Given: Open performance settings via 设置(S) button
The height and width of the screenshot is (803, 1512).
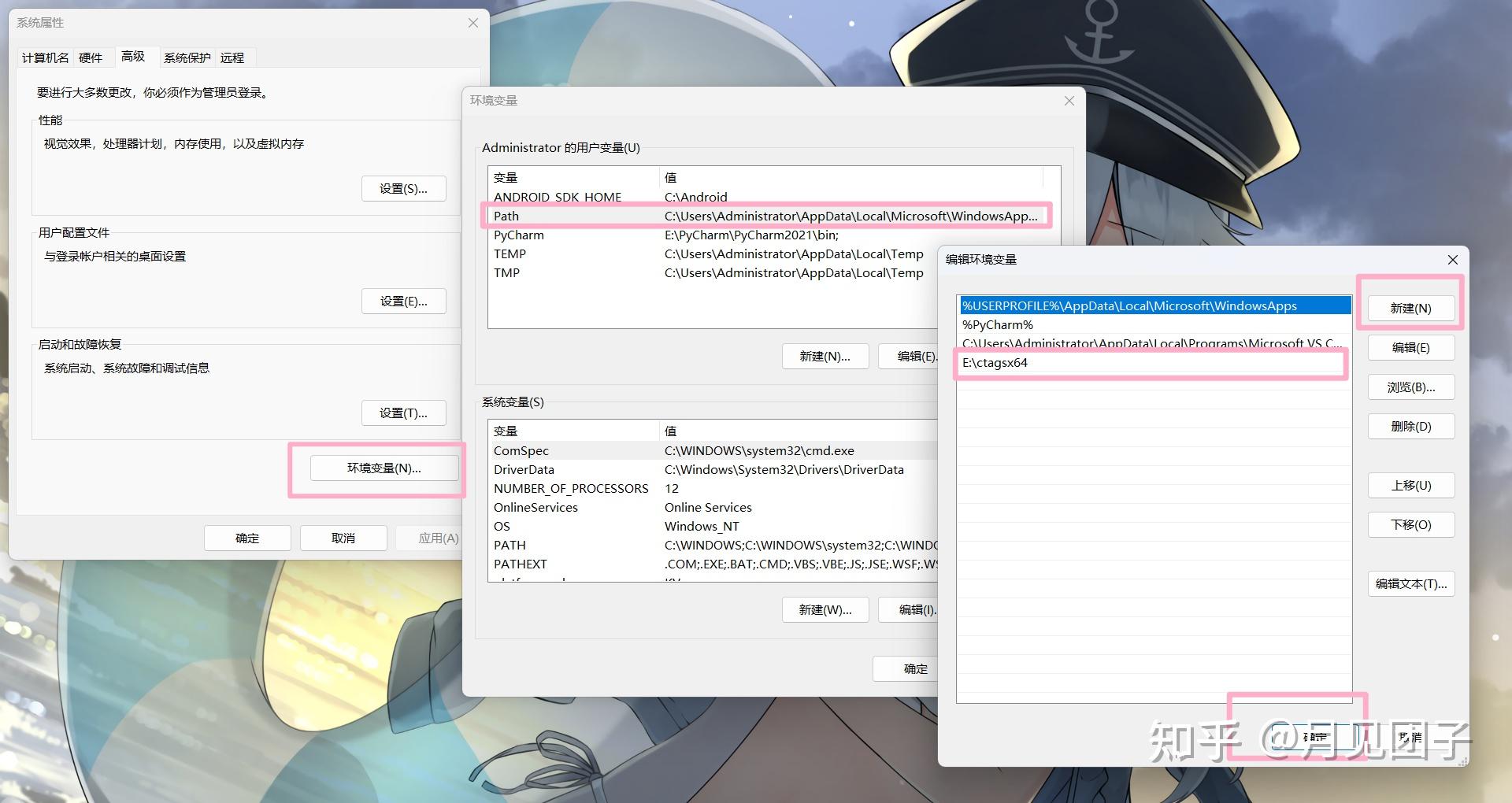Looking at the screenshot, I should [x=403, y=188].
